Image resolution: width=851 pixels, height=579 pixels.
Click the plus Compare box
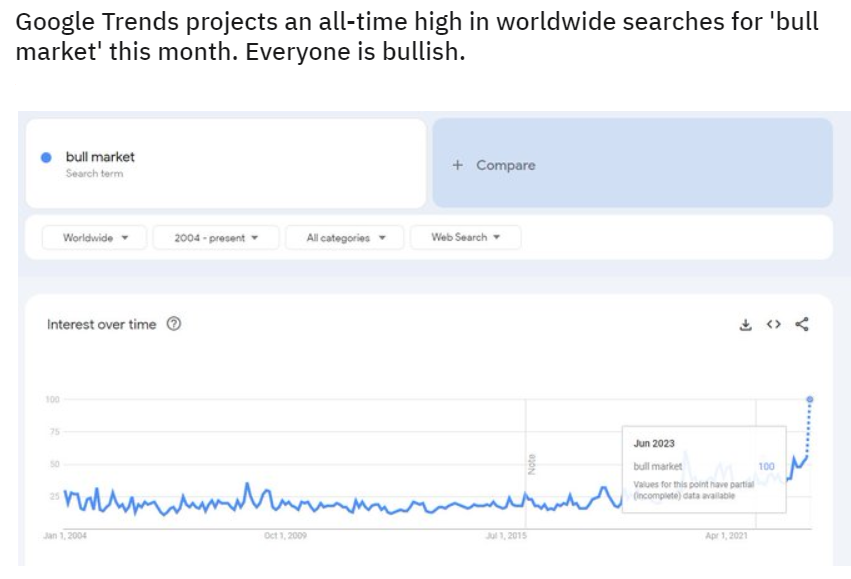pos(632,164)
